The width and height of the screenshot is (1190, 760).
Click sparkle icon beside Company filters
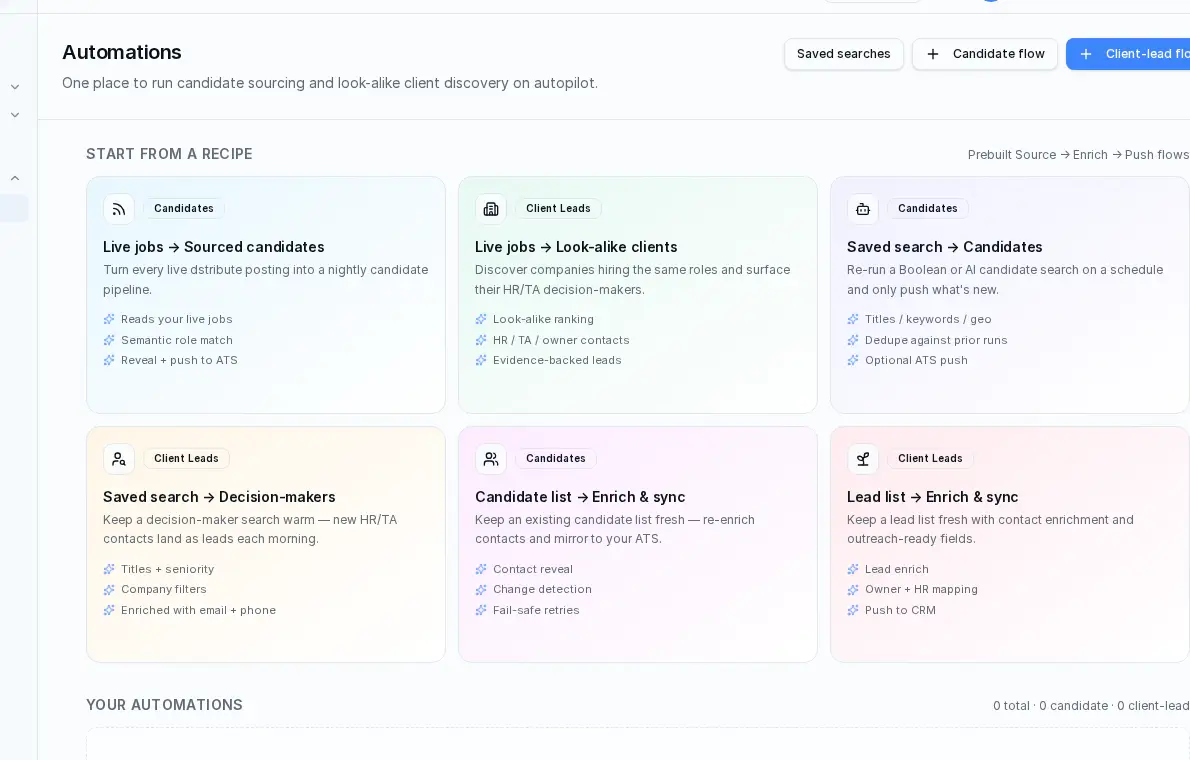tap(109, 590)
